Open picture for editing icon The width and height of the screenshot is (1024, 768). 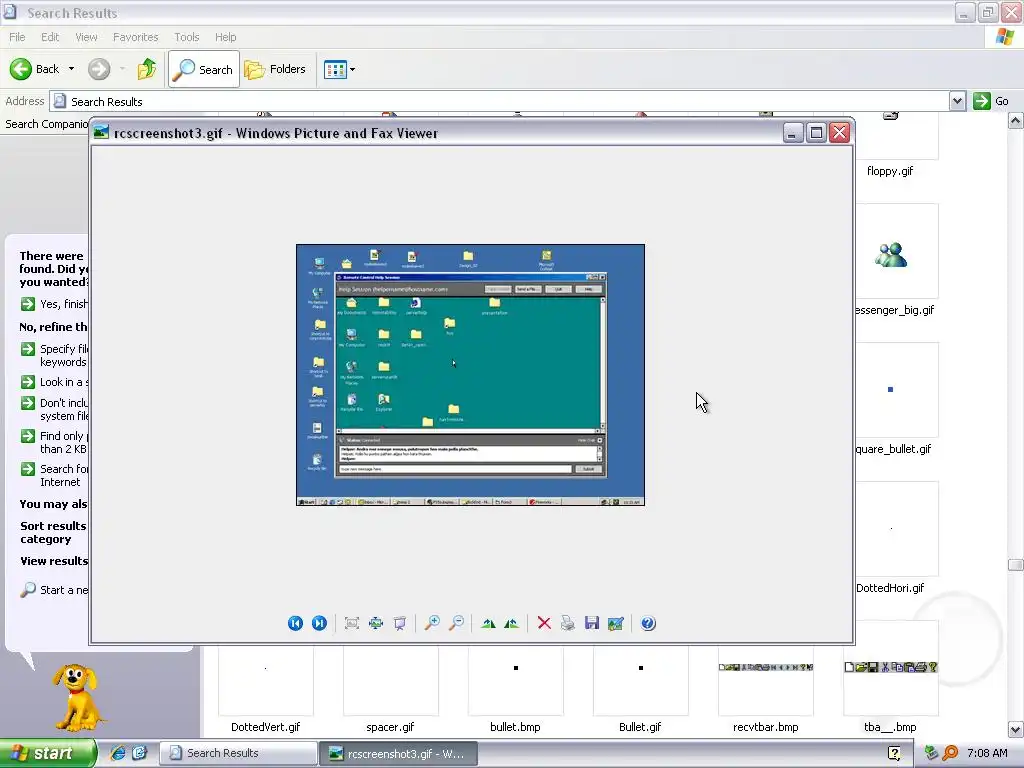[x=615, y=623]
